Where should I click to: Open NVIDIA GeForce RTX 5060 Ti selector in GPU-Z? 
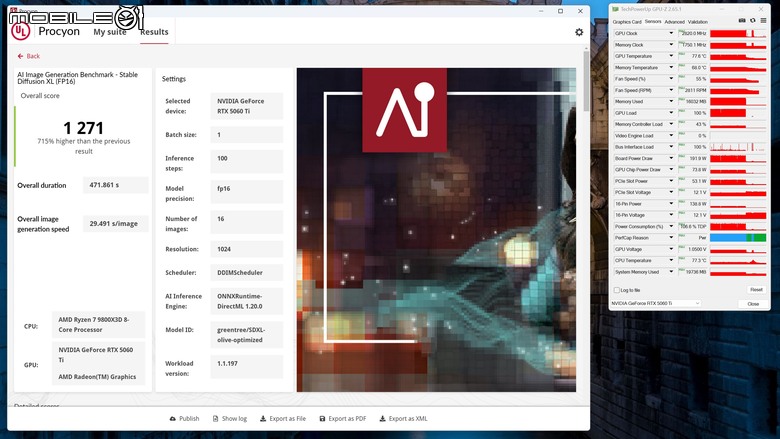pyautogui.click(x=656, y=303)
